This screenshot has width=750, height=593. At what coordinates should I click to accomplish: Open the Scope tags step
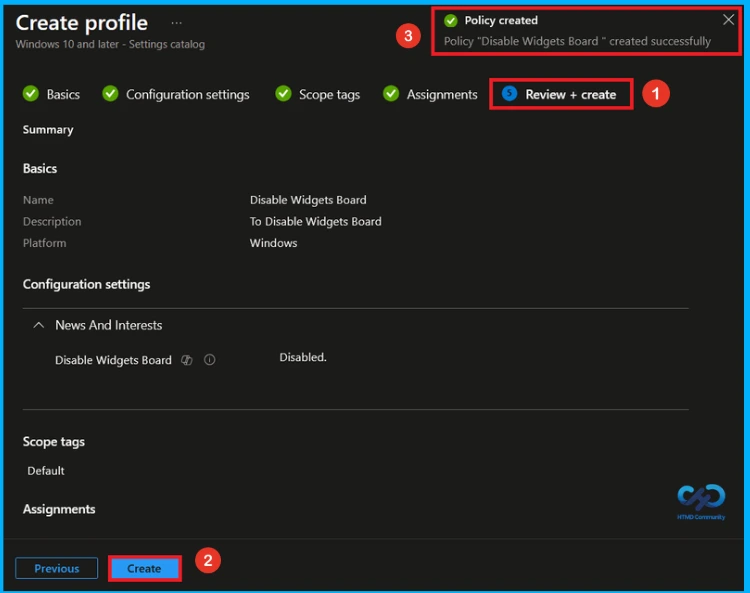click(318, 94)
